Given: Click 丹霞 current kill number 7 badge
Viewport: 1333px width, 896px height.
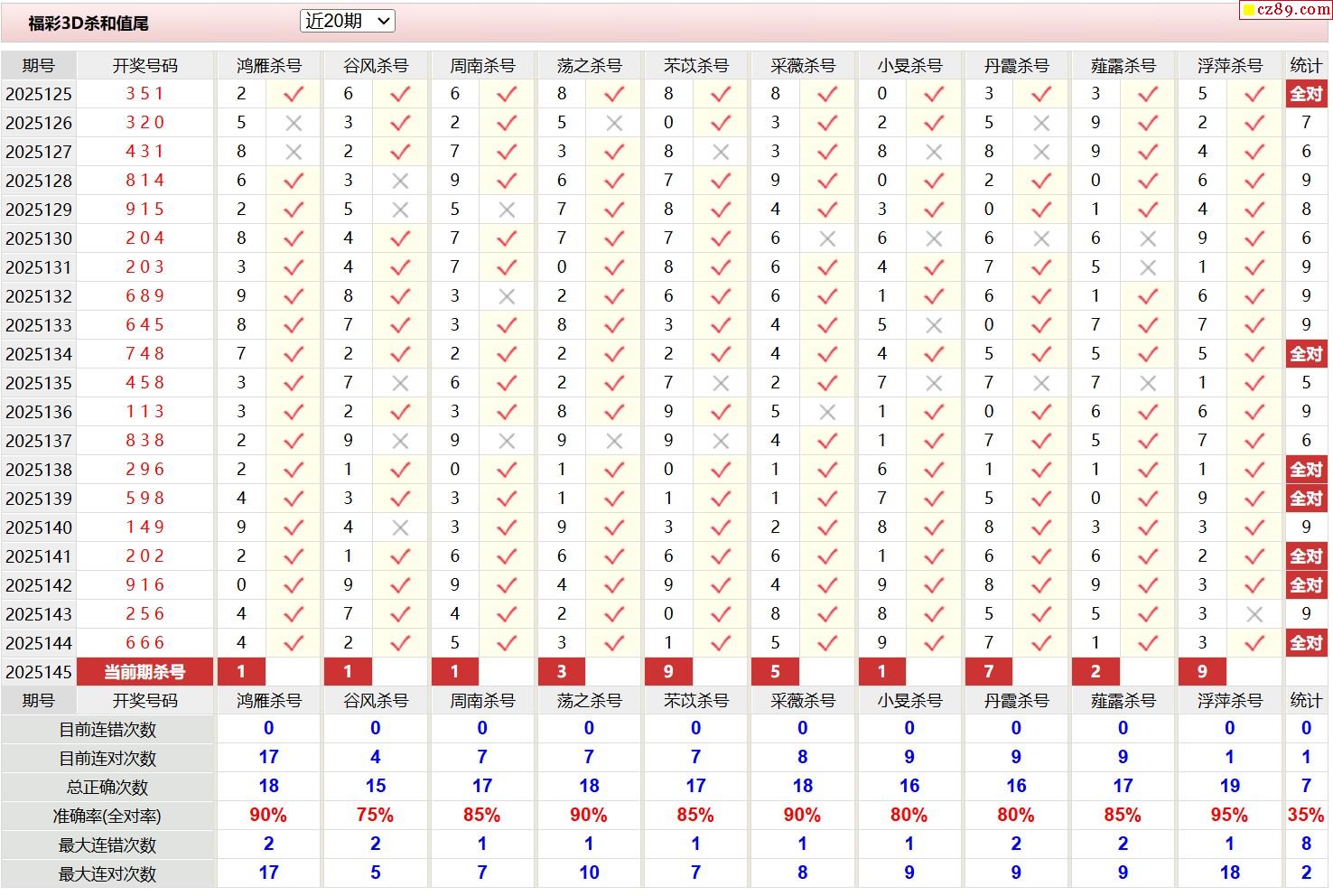Looking at the screenshot, I should [989, 672].
